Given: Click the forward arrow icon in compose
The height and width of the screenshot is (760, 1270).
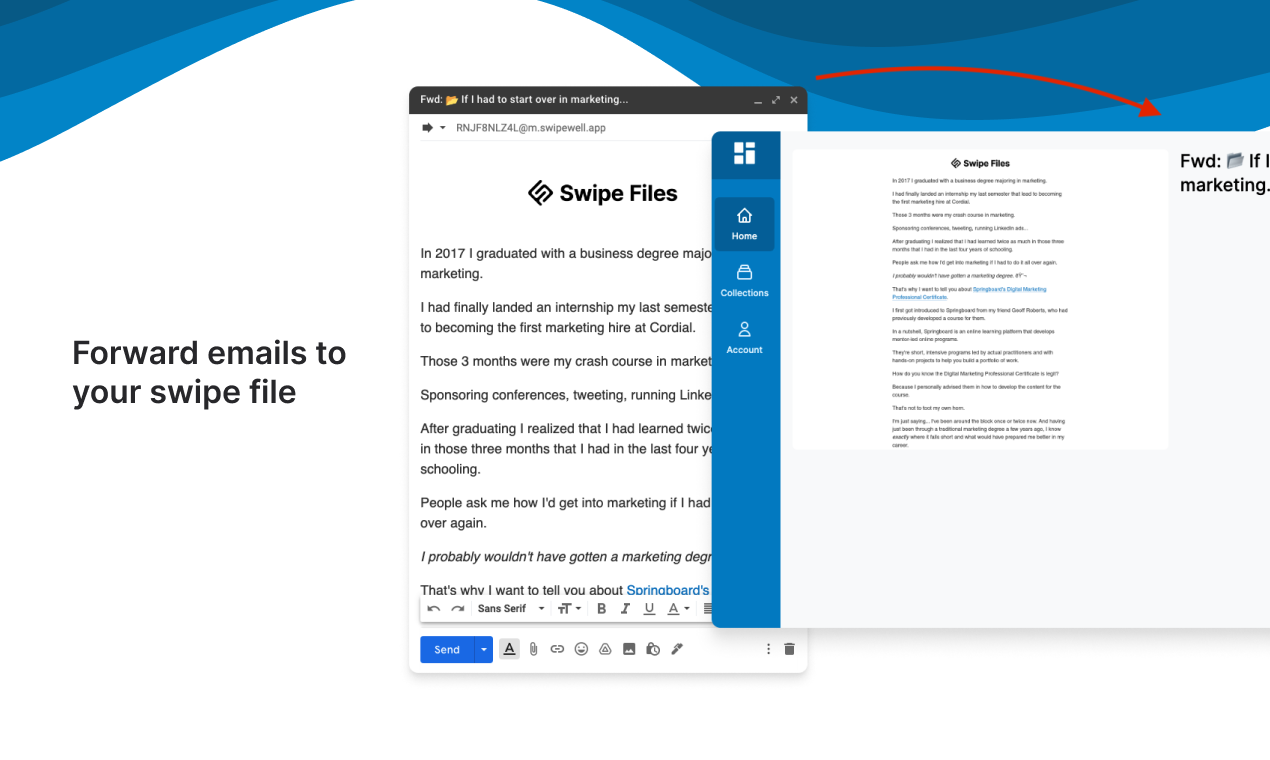Looking at the screenshot, I should coord(427,128).
